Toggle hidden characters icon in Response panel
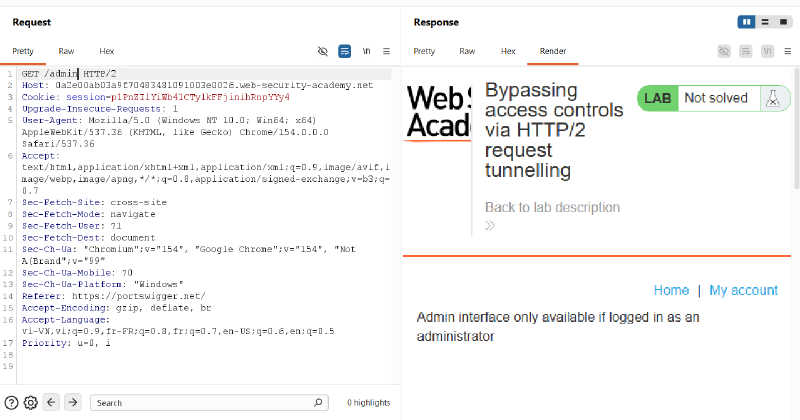 pos(724,51)
